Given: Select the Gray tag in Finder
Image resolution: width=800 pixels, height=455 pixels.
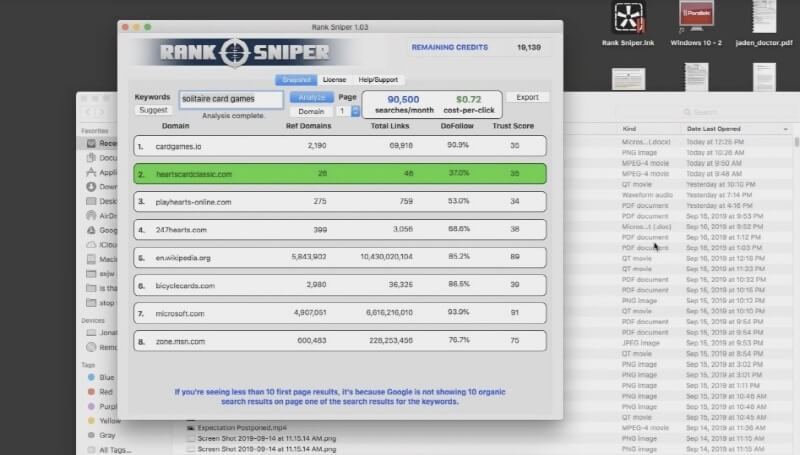Looking at the screenshot, I should (102, 435).
